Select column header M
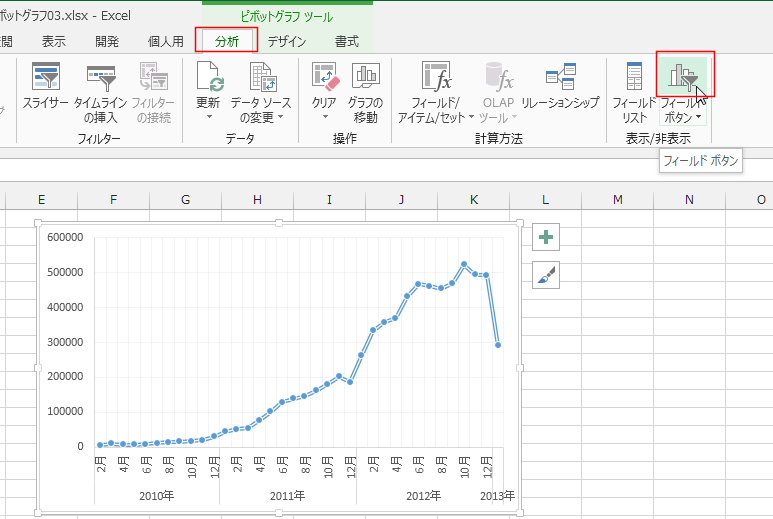Viewport: 773px width, 519px height. [618, 200]
